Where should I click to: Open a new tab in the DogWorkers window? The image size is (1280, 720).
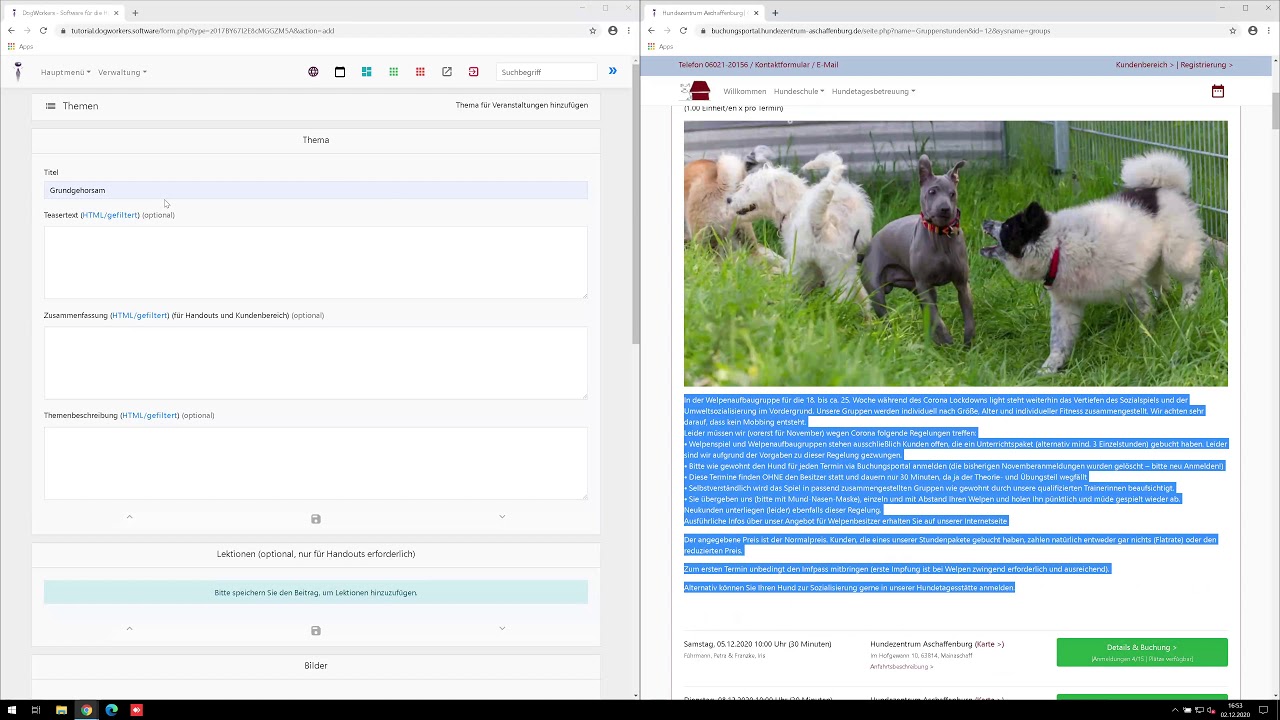pos(135,13)
